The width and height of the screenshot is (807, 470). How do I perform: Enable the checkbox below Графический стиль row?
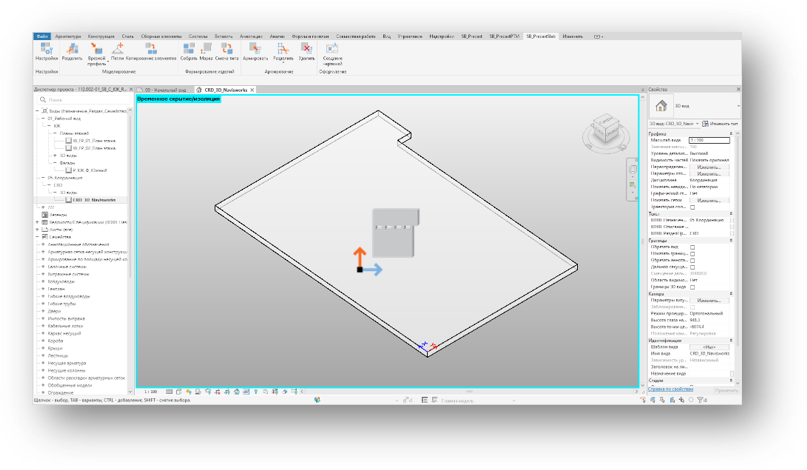[693, 207]
